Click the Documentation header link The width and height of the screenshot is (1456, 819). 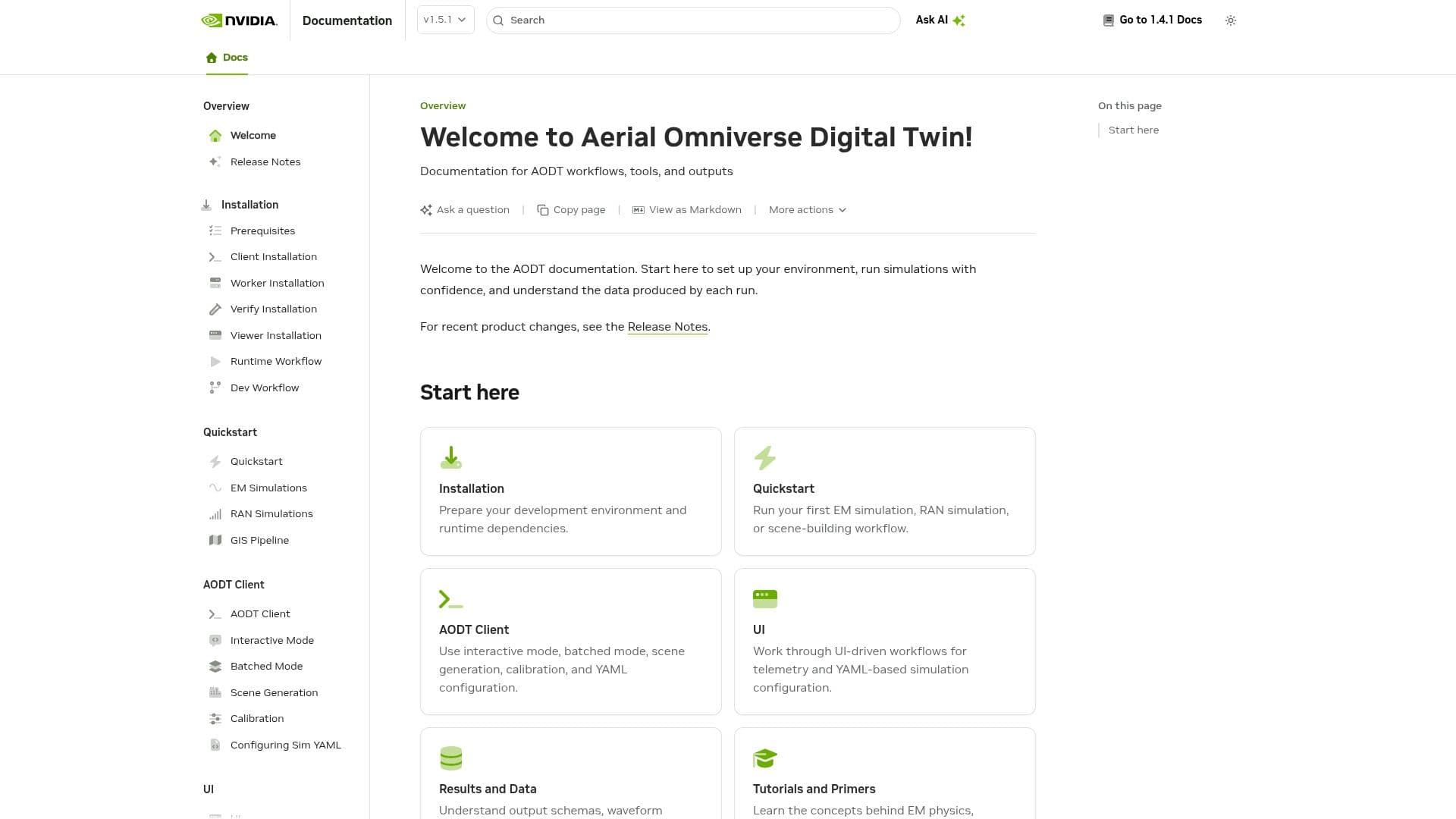click(x=347, y=20)
